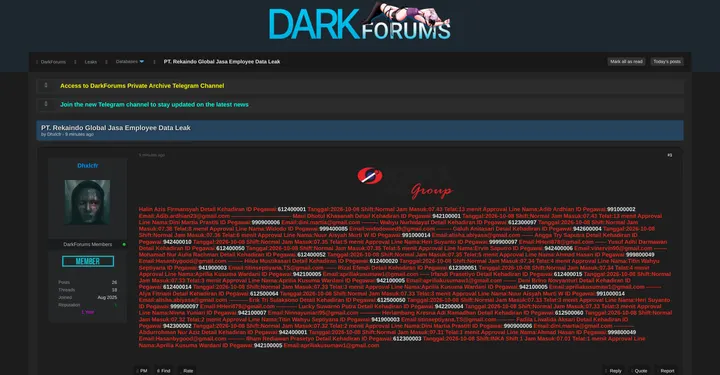
Task: Reply to the post
Action: (613, 370)
